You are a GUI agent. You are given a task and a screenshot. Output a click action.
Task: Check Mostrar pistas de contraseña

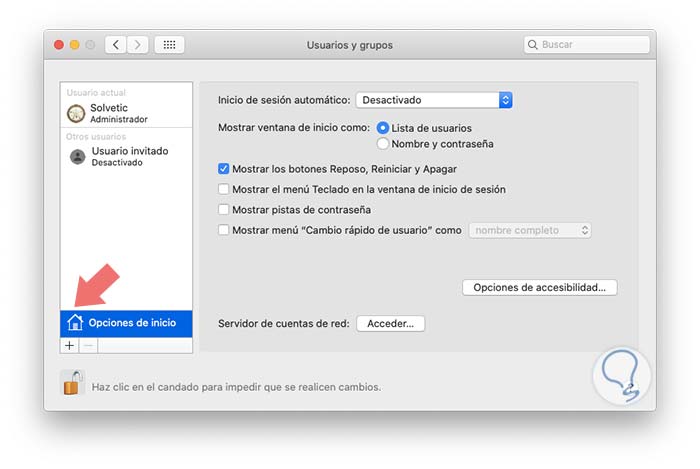pyautogui.click(x=223, y=210)
